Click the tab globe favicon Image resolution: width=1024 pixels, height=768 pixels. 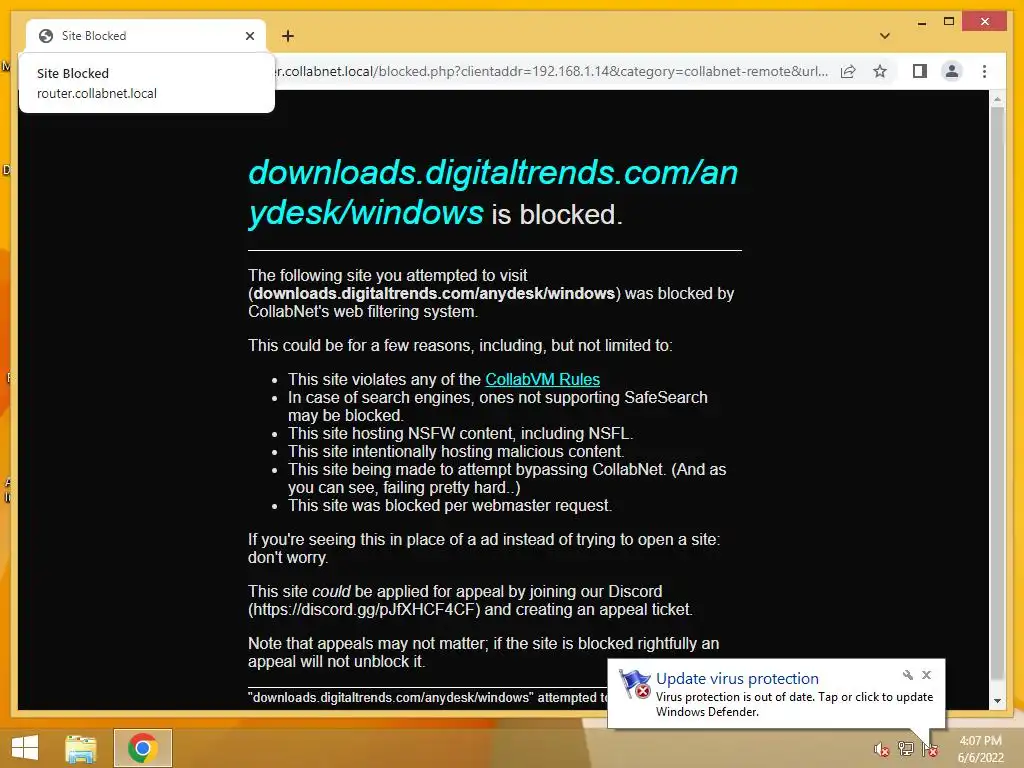tap(46, 36)
